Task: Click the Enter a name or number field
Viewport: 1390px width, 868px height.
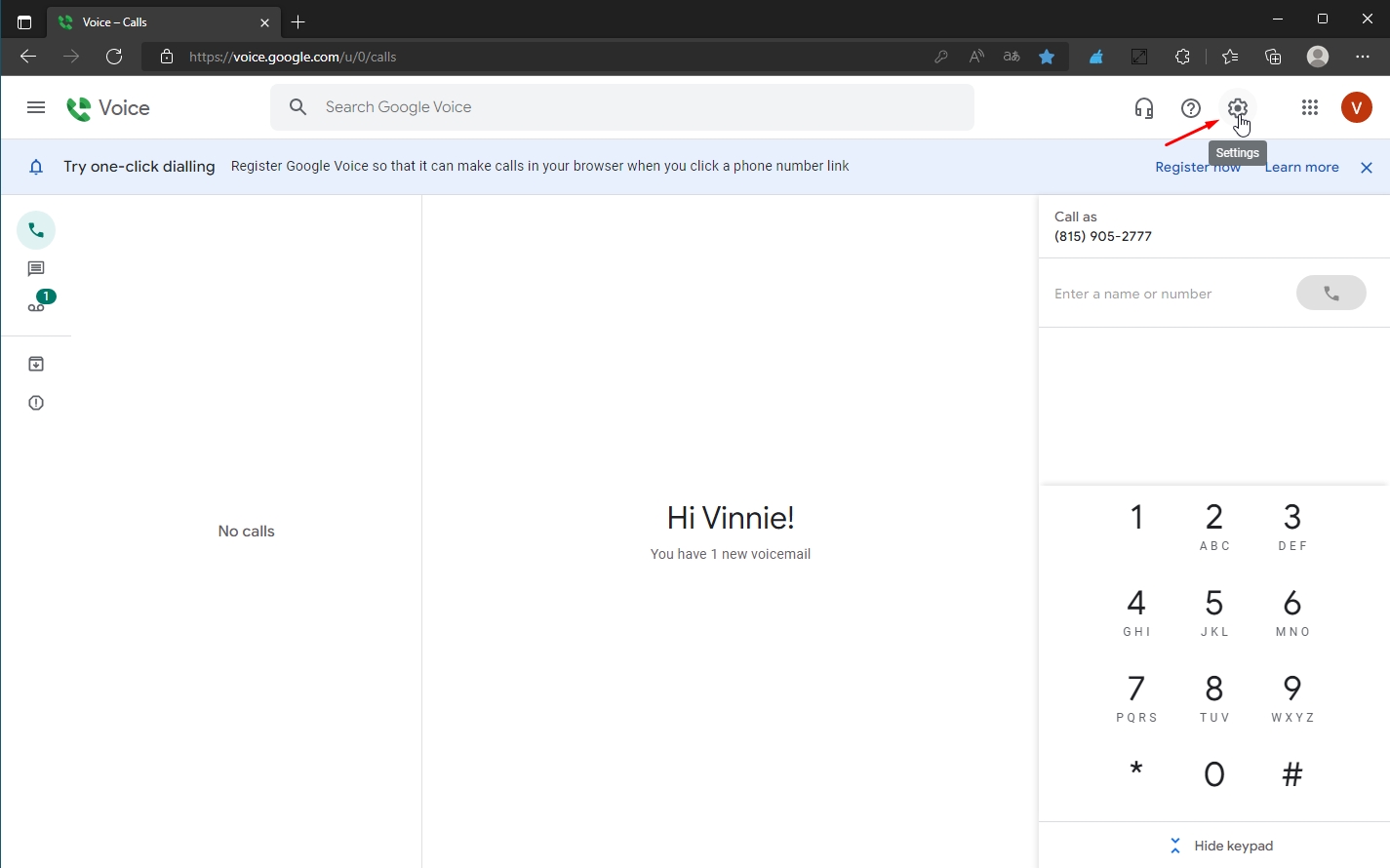Action: point(1166,294)
